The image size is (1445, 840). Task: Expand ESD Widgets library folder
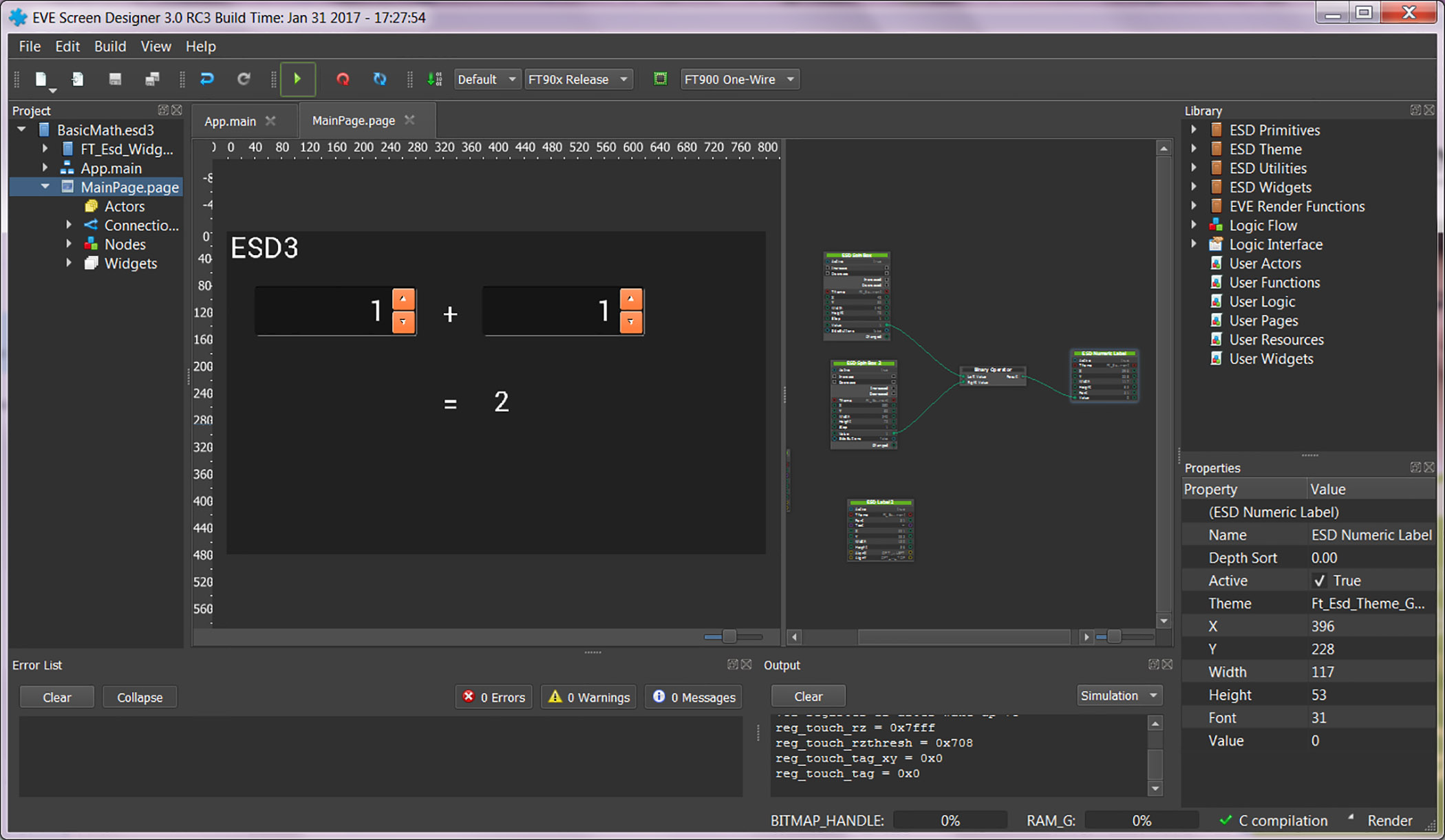[x=1194, y=186]
